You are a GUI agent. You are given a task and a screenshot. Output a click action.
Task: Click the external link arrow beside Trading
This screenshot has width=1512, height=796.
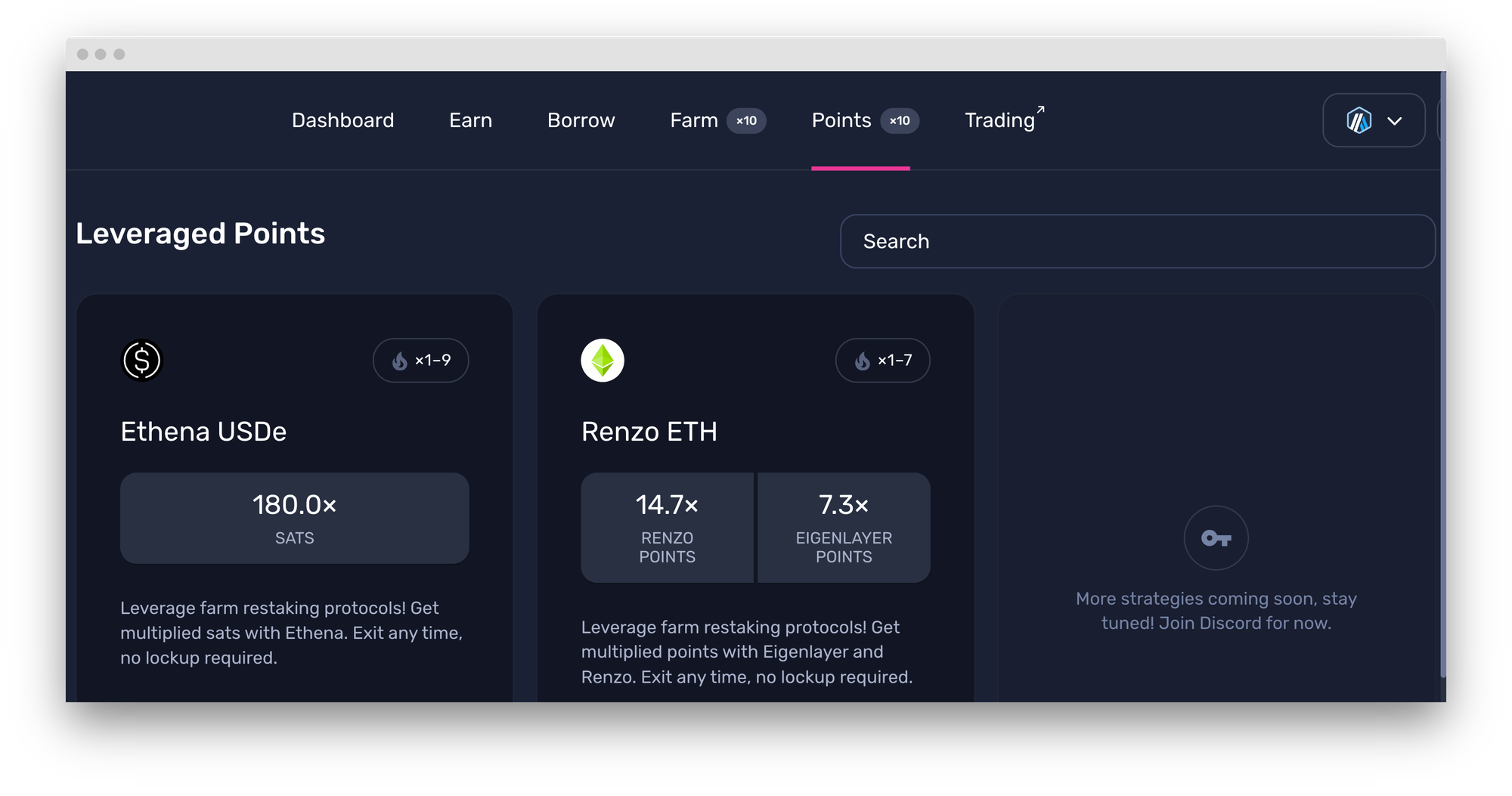click(1041, 110)
